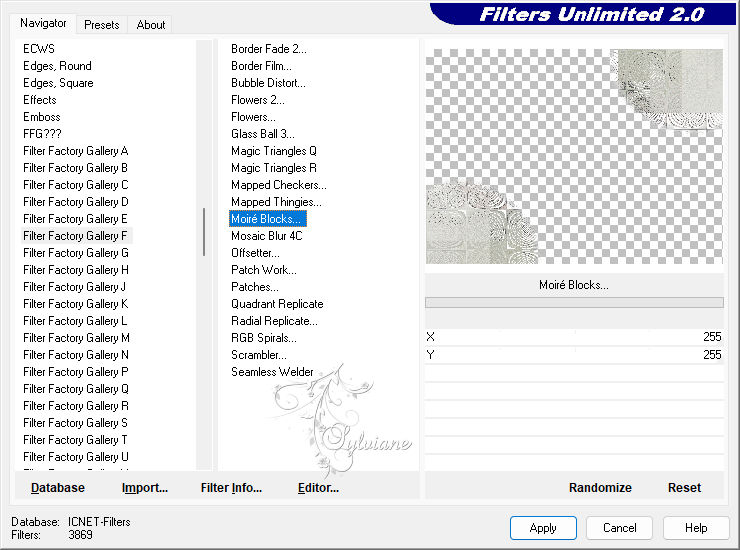Select Filter Factory Gallery E
Viewport: 740px width, 550px height.
pyautogui.click(x=76, y=219)
